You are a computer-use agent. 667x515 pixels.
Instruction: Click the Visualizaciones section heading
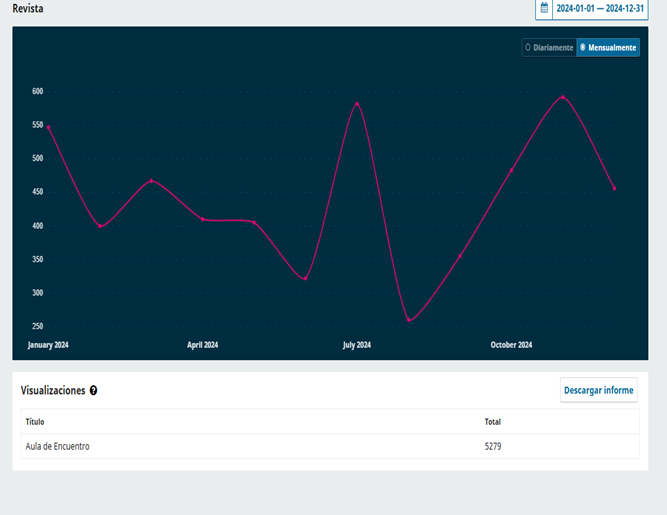(53, 391)
